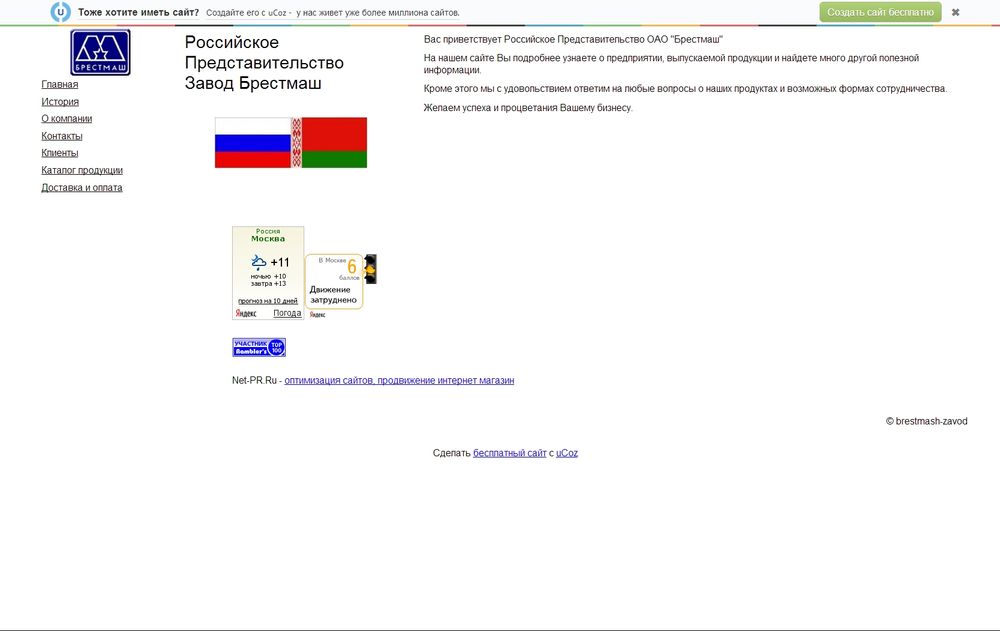Click the 'бесплатный сайт' footer link
The height and width of the screenshot is (631, 1000).
click(x=510, y=453)
